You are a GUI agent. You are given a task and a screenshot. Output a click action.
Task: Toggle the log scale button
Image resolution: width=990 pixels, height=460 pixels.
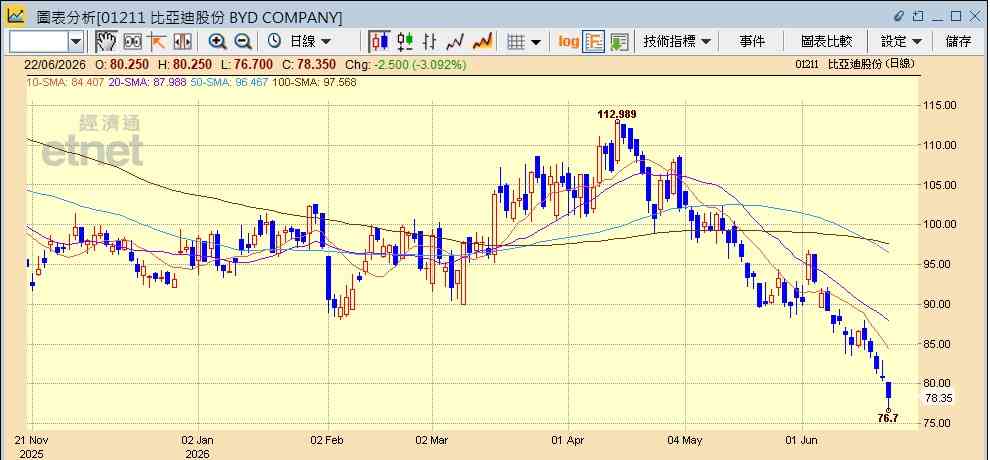pyautogui.click(x=568, y=42)
